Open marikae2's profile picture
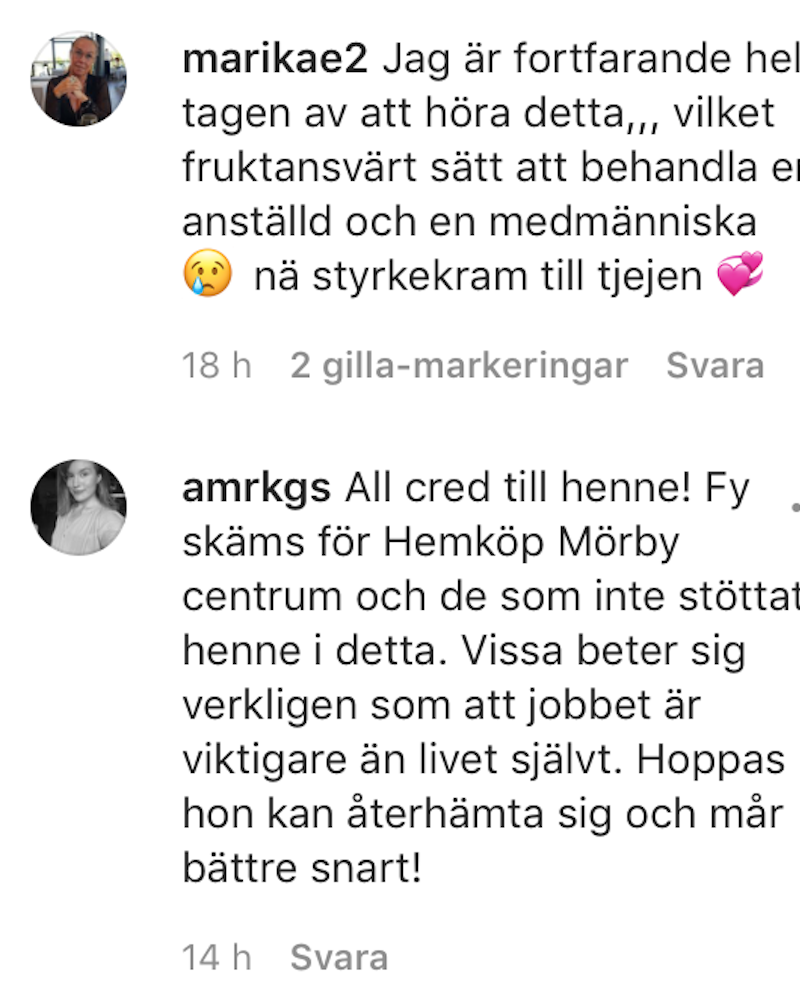The width and height of the screenshot is (800, 1000). [78, 78]
